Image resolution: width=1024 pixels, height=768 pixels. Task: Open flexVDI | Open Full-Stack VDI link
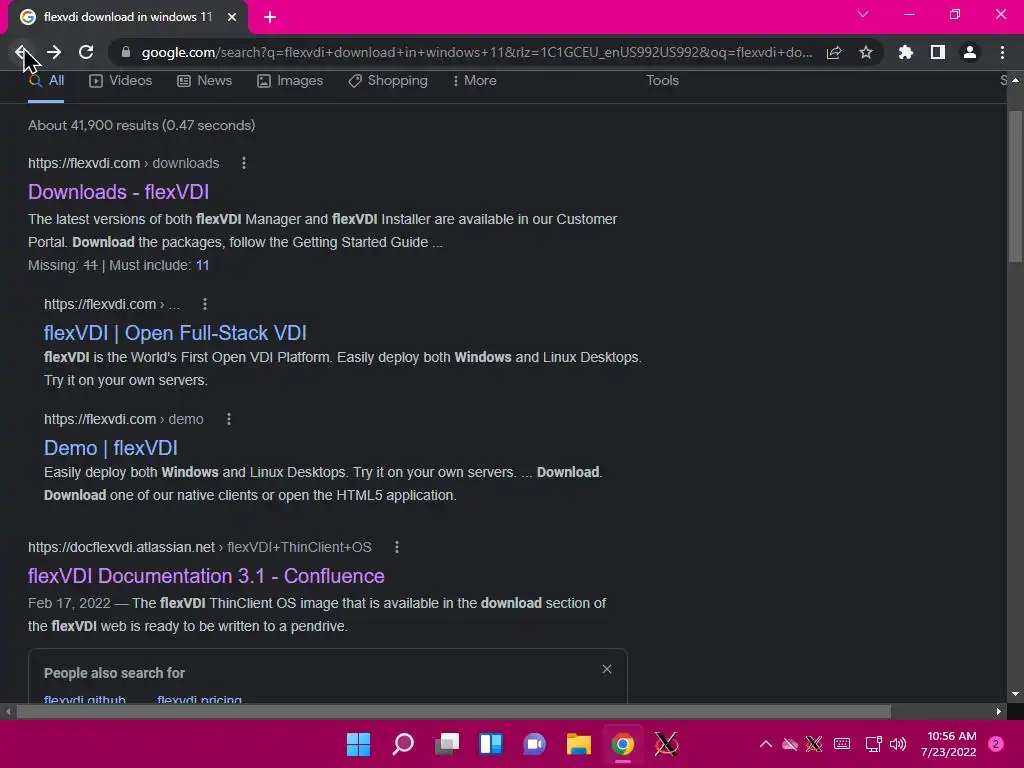click(x=175, y=333)
